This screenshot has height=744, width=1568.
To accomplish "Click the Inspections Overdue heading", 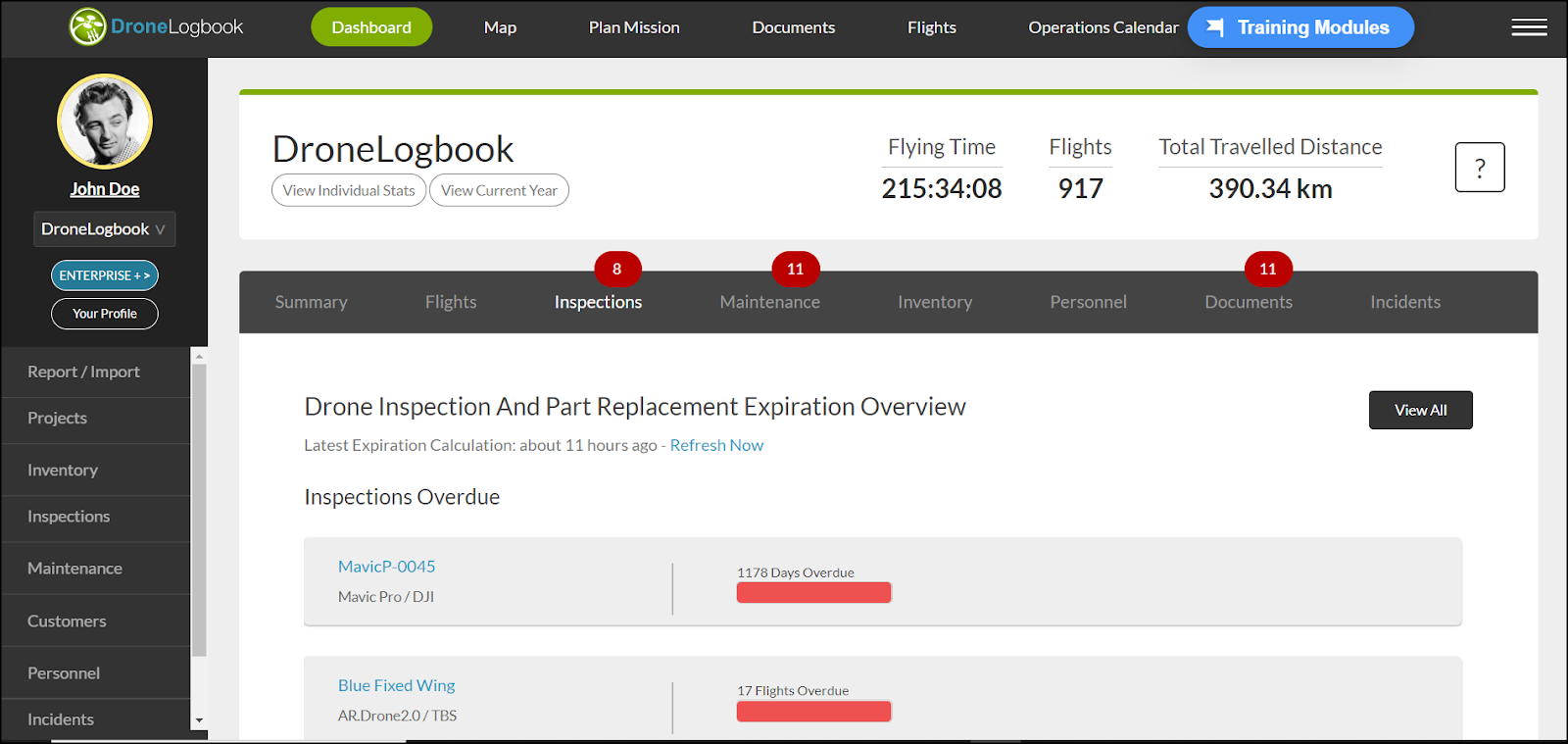I will [x=402, y=497].
